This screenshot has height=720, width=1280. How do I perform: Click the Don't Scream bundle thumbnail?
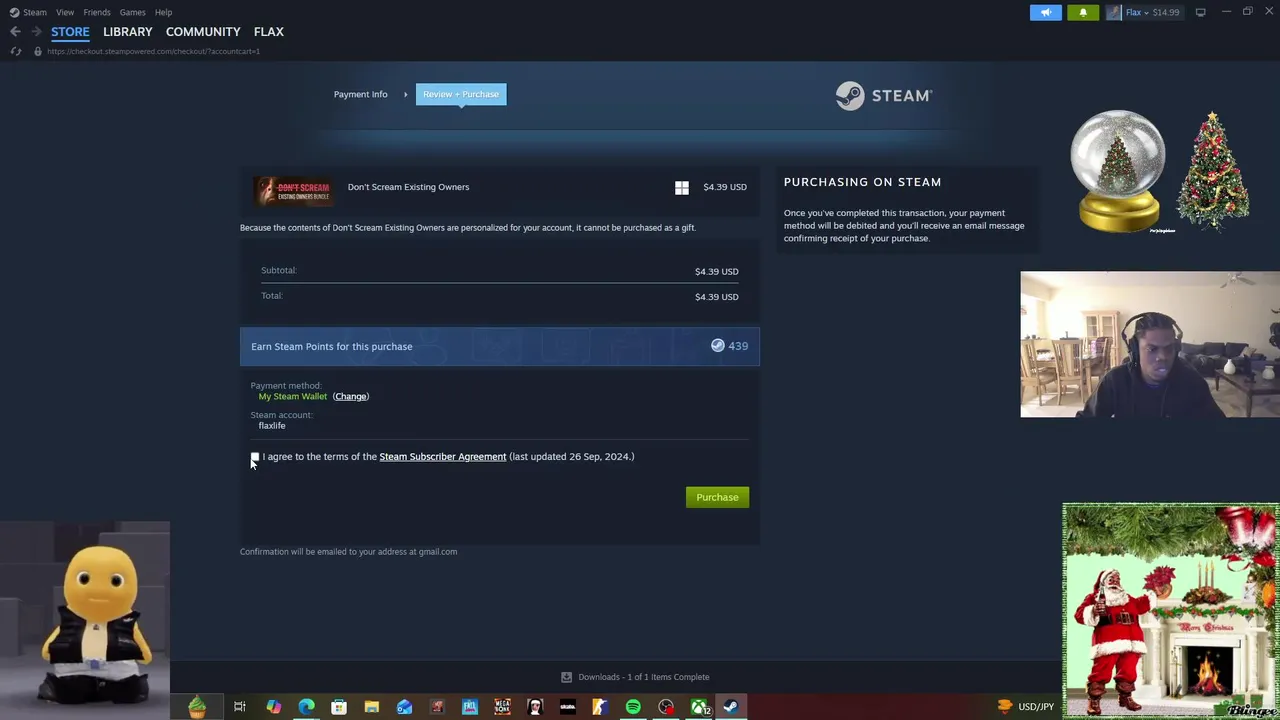click(x=292, y=189)
